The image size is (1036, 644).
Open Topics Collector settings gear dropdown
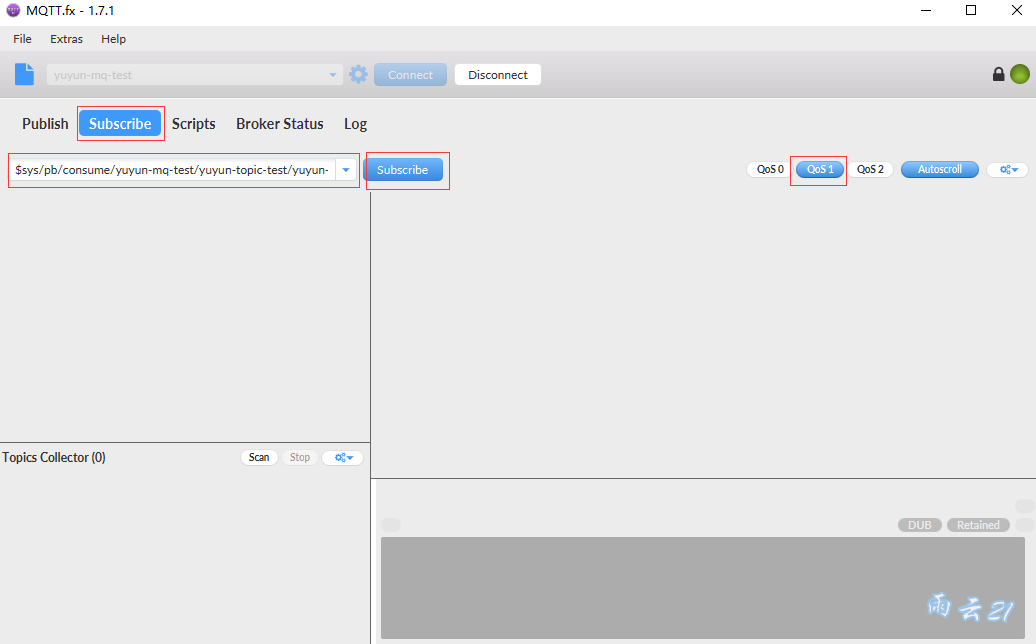point(343,457)
